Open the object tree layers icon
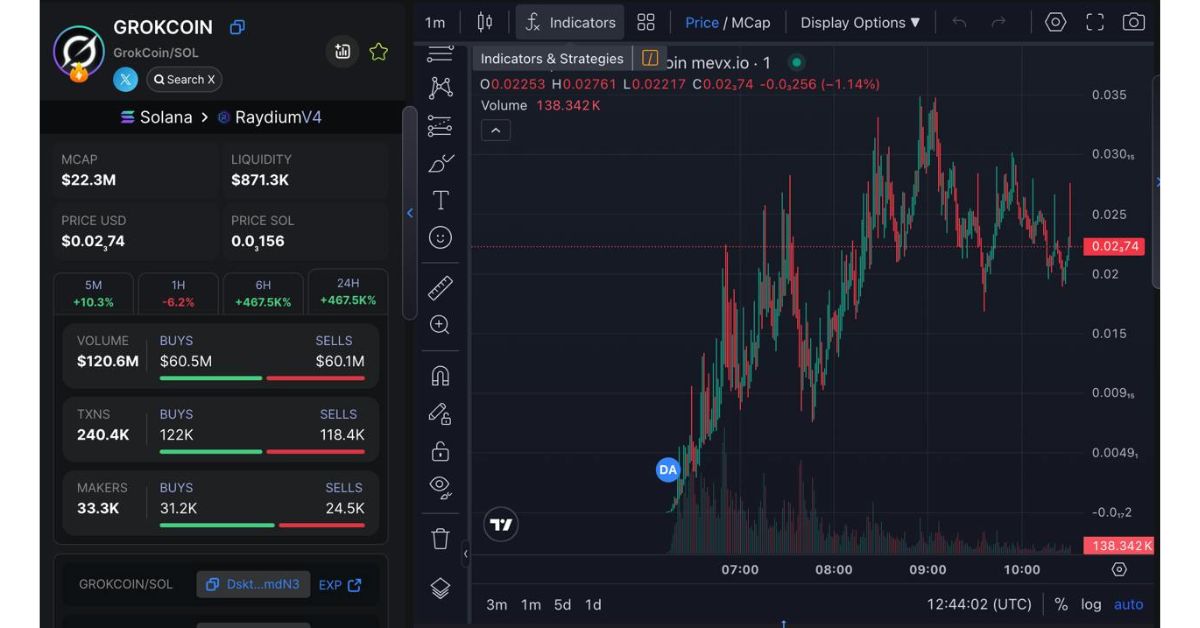 click(440, 588)
